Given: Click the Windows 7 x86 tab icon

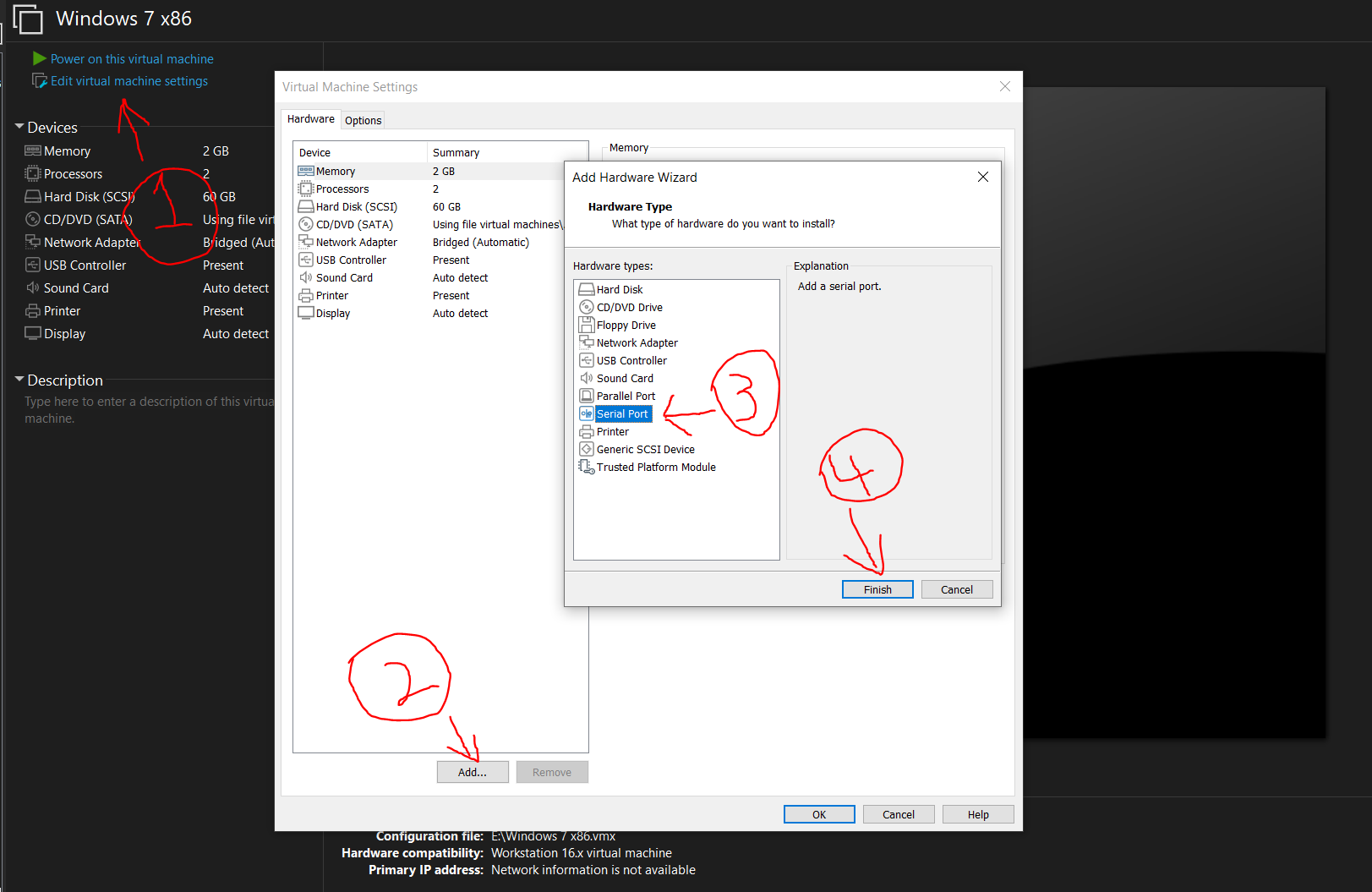Looking at the screenshot, I should click(x=27, y=19).
